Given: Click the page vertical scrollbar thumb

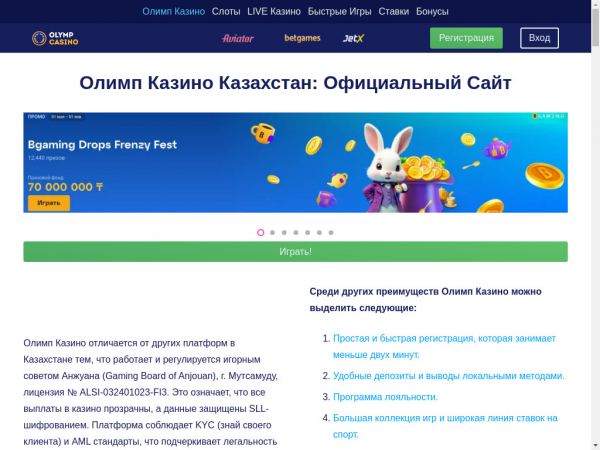Looking at the screenshot, I should point(595,27).
